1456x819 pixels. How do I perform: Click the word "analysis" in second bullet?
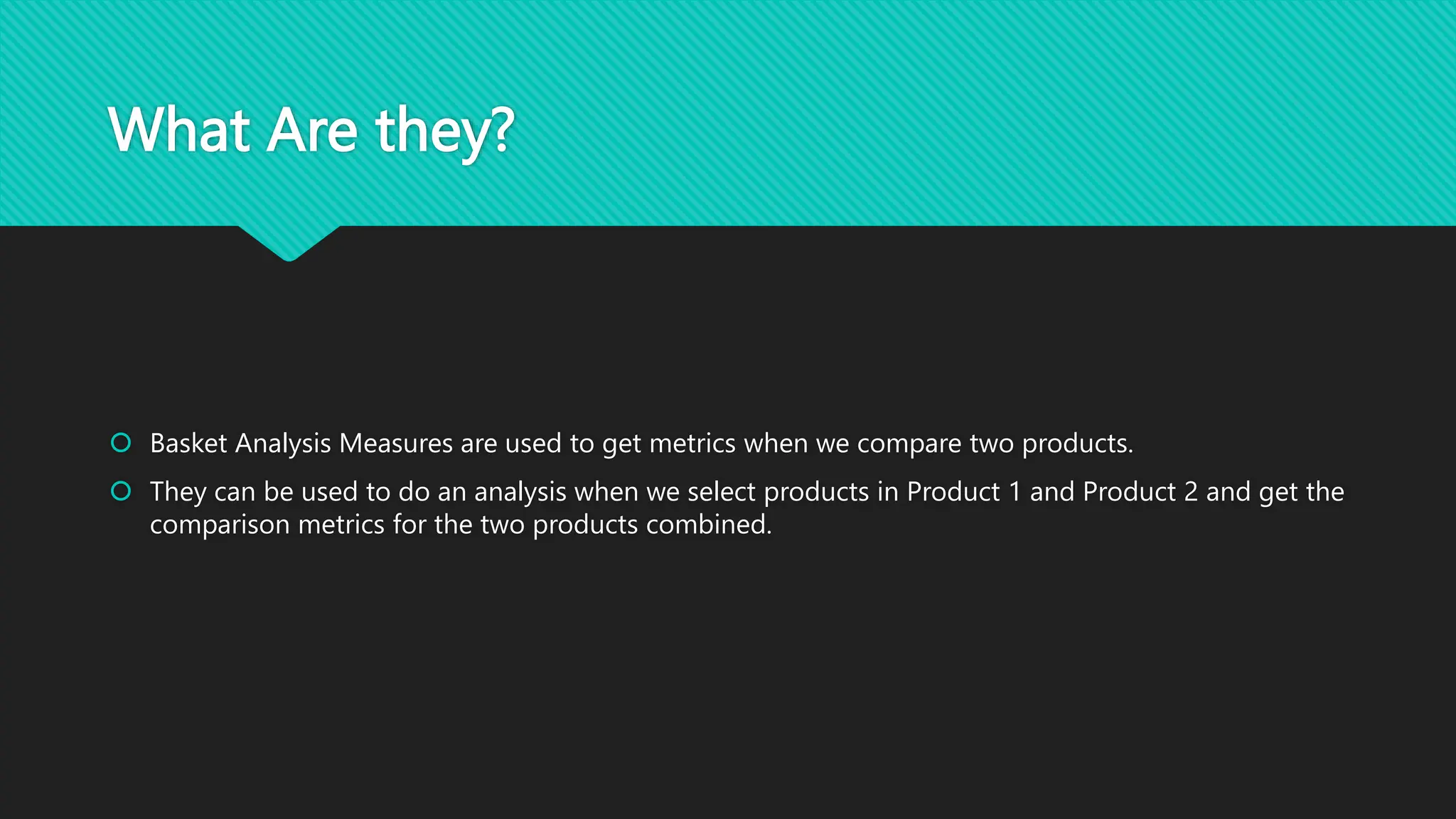(x=520, y=492)
